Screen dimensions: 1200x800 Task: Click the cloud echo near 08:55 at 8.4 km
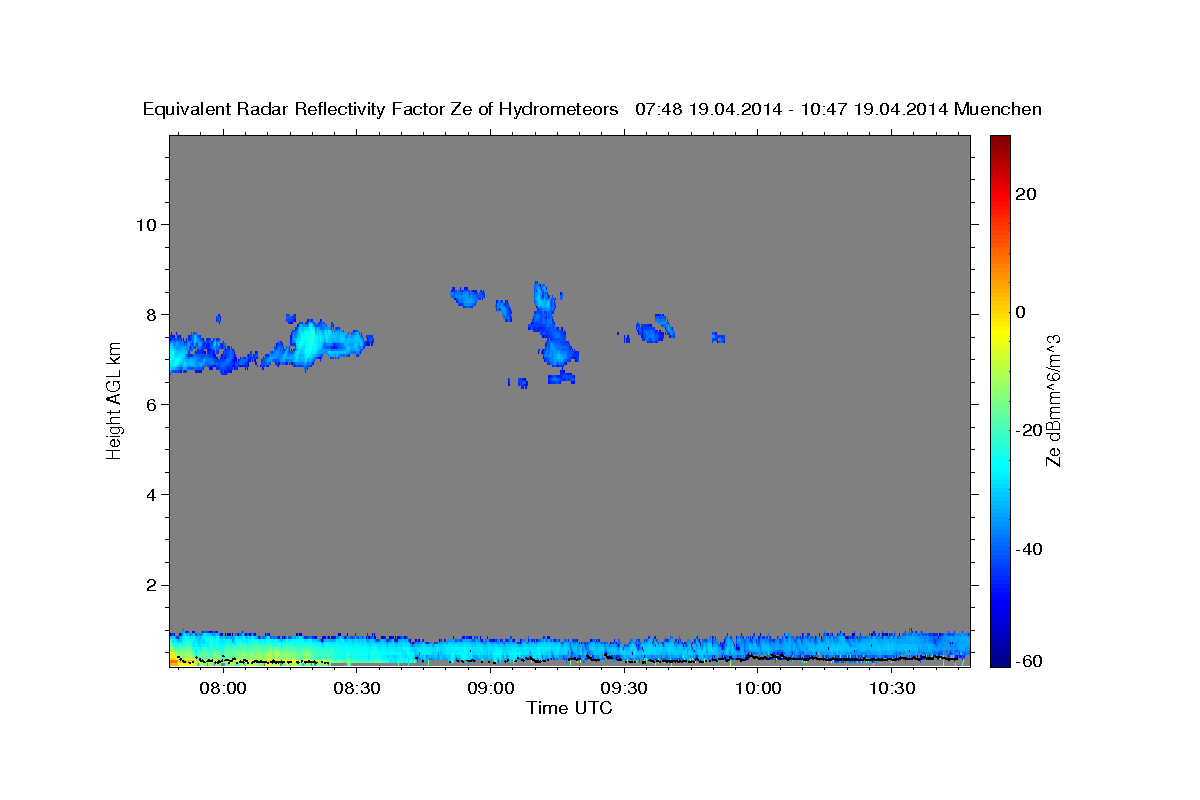466,296
